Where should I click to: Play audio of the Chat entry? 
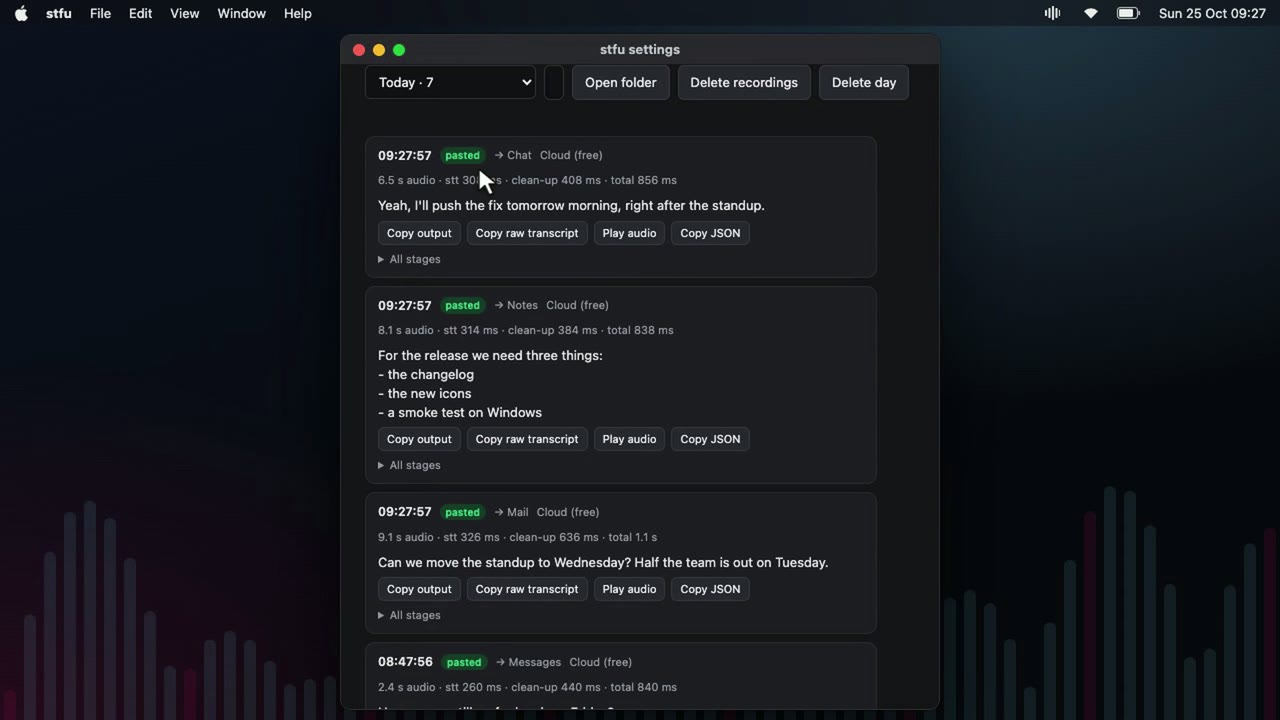click(x=629, y=233)
